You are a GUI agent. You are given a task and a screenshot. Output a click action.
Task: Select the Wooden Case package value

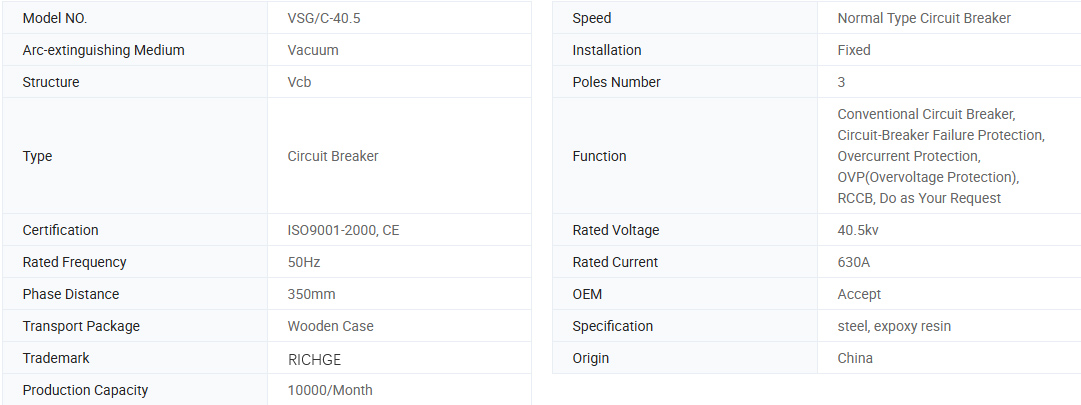[330, 326]
